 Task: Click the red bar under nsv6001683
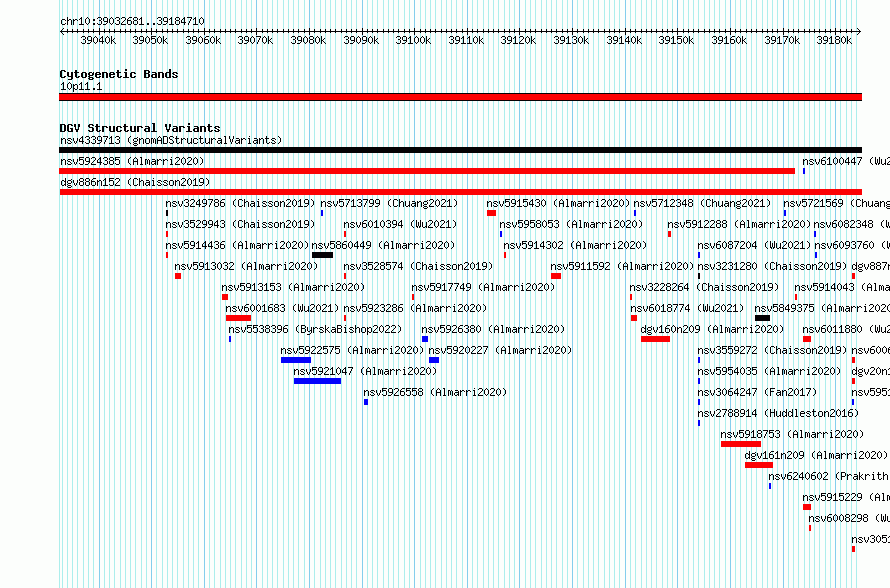click(x=238, y=318)
